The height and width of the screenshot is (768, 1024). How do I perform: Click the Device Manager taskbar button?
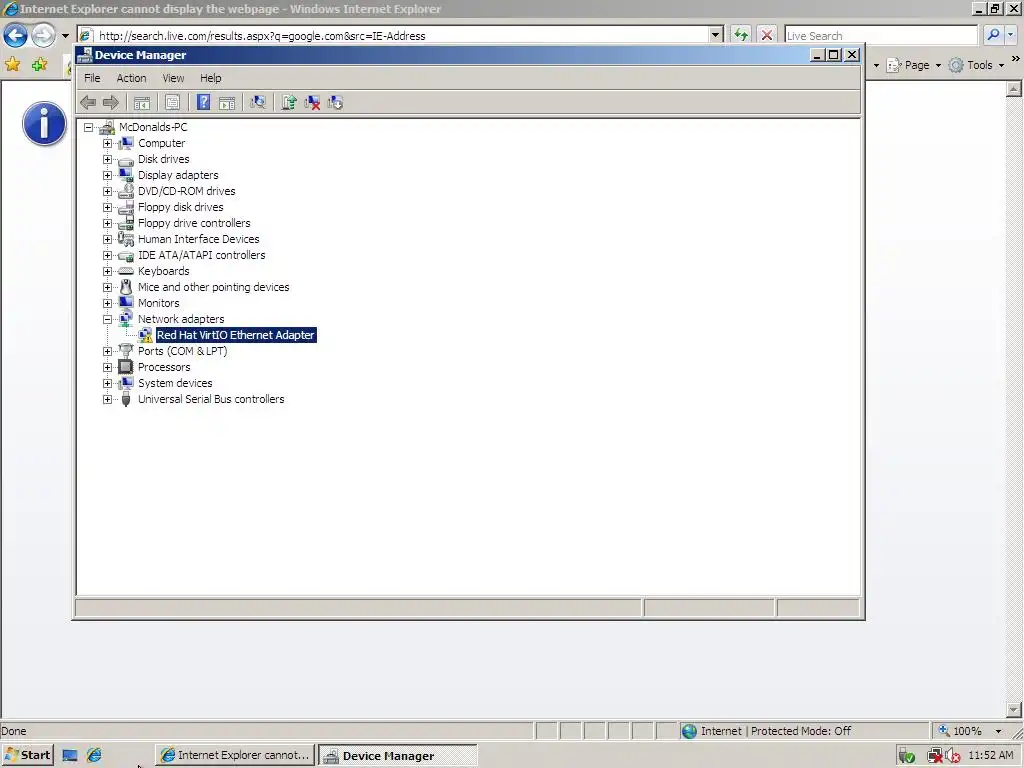pos(398,756)
